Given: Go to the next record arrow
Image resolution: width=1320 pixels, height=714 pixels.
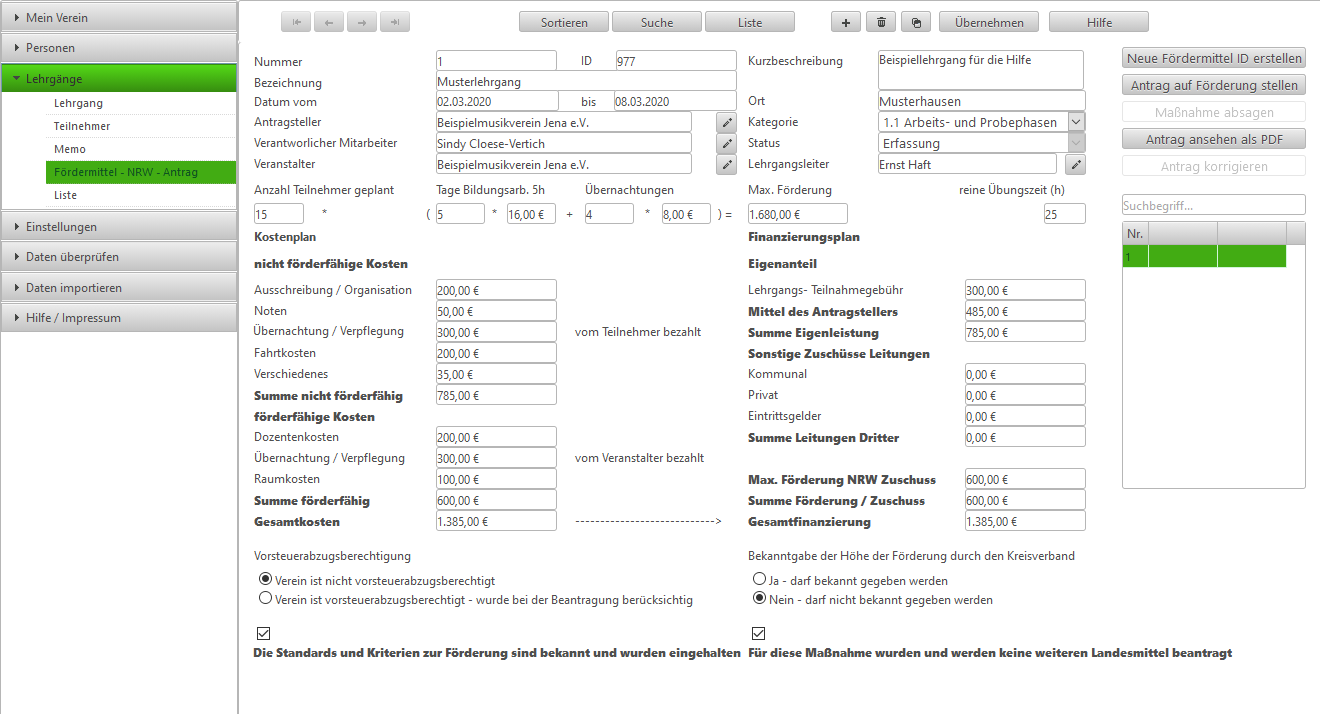Looking at the screenshot, I should tap(362, 22).
